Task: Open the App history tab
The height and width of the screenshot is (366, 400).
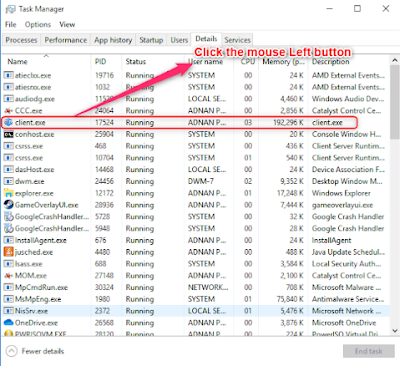Action: (113, 40)
